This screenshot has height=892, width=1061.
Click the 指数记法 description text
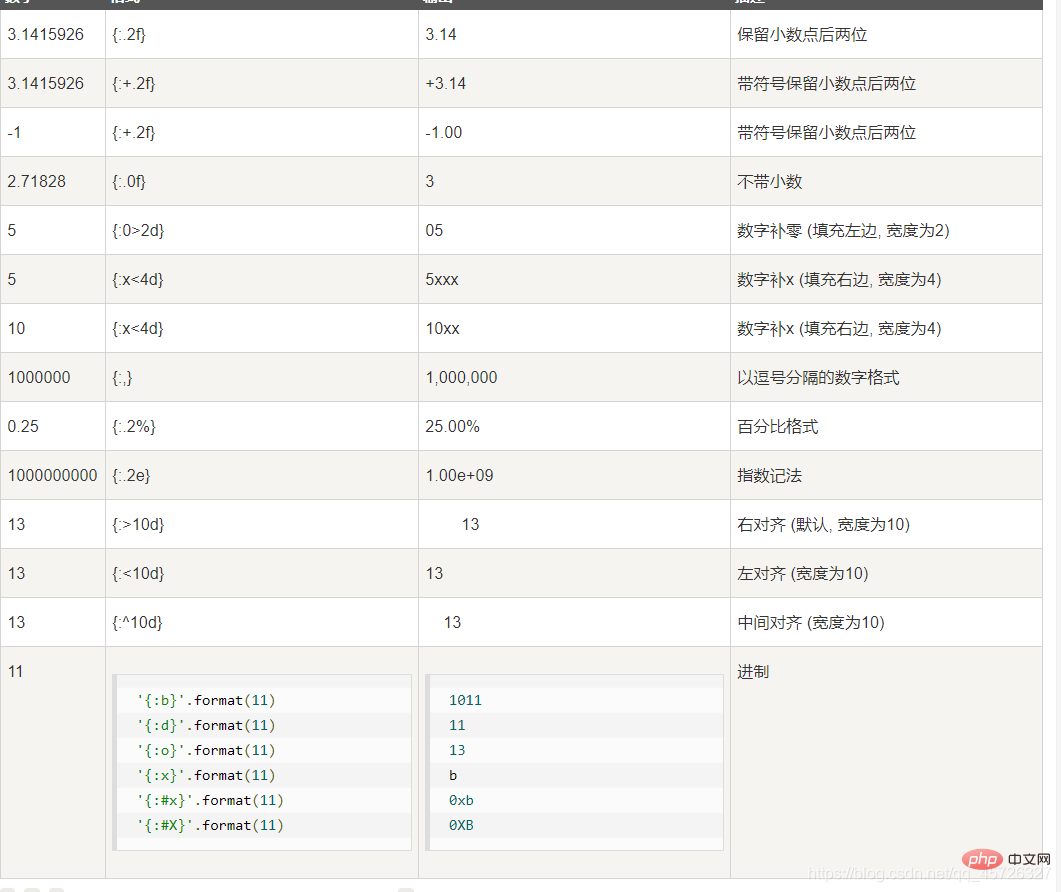[769, 475]
